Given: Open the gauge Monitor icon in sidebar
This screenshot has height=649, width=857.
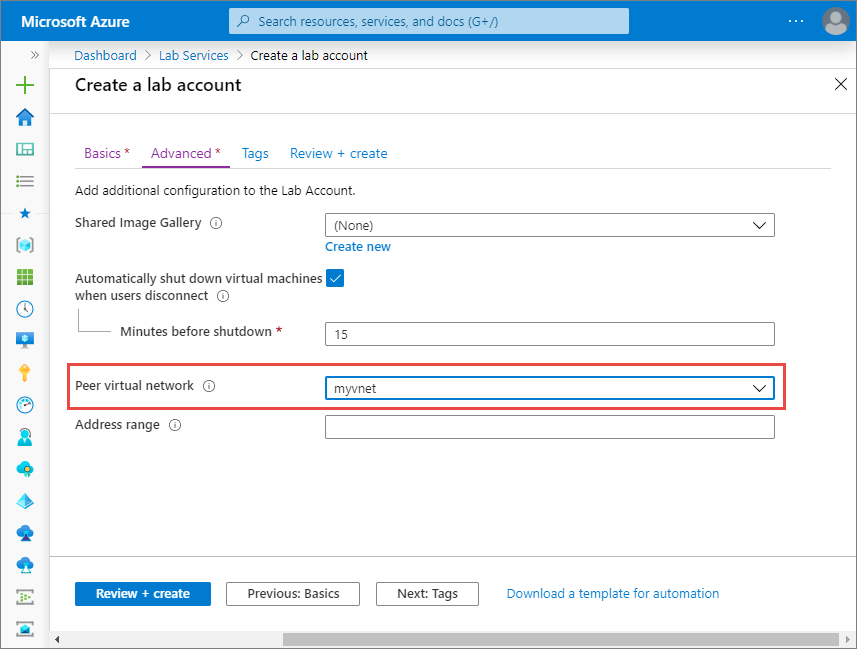Looking at the screenshot, I should tap(25, 405).
